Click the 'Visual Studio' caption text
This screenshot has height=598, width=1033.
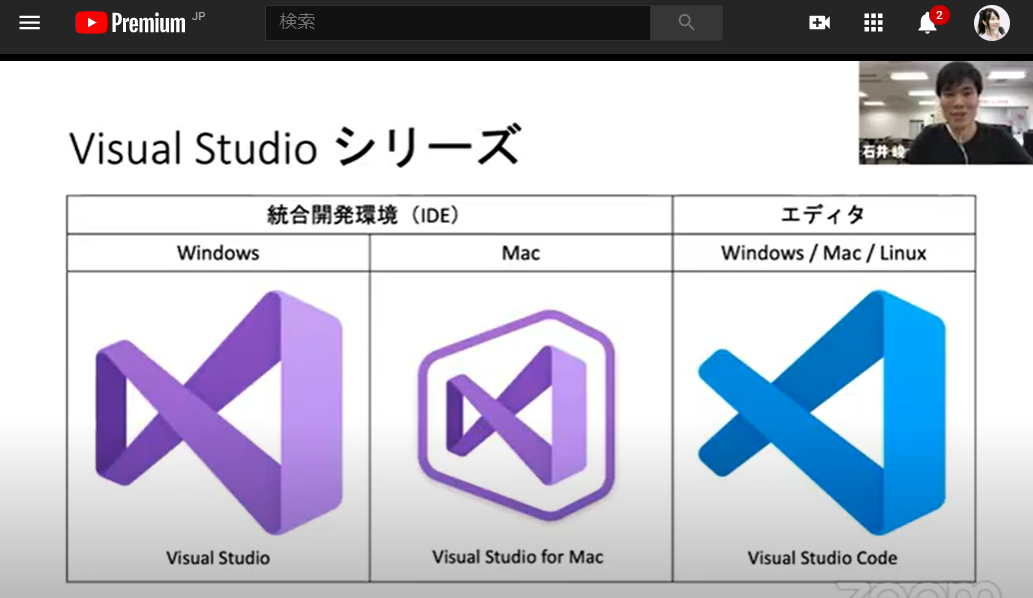pyautogui.click(x=218, y=558)
